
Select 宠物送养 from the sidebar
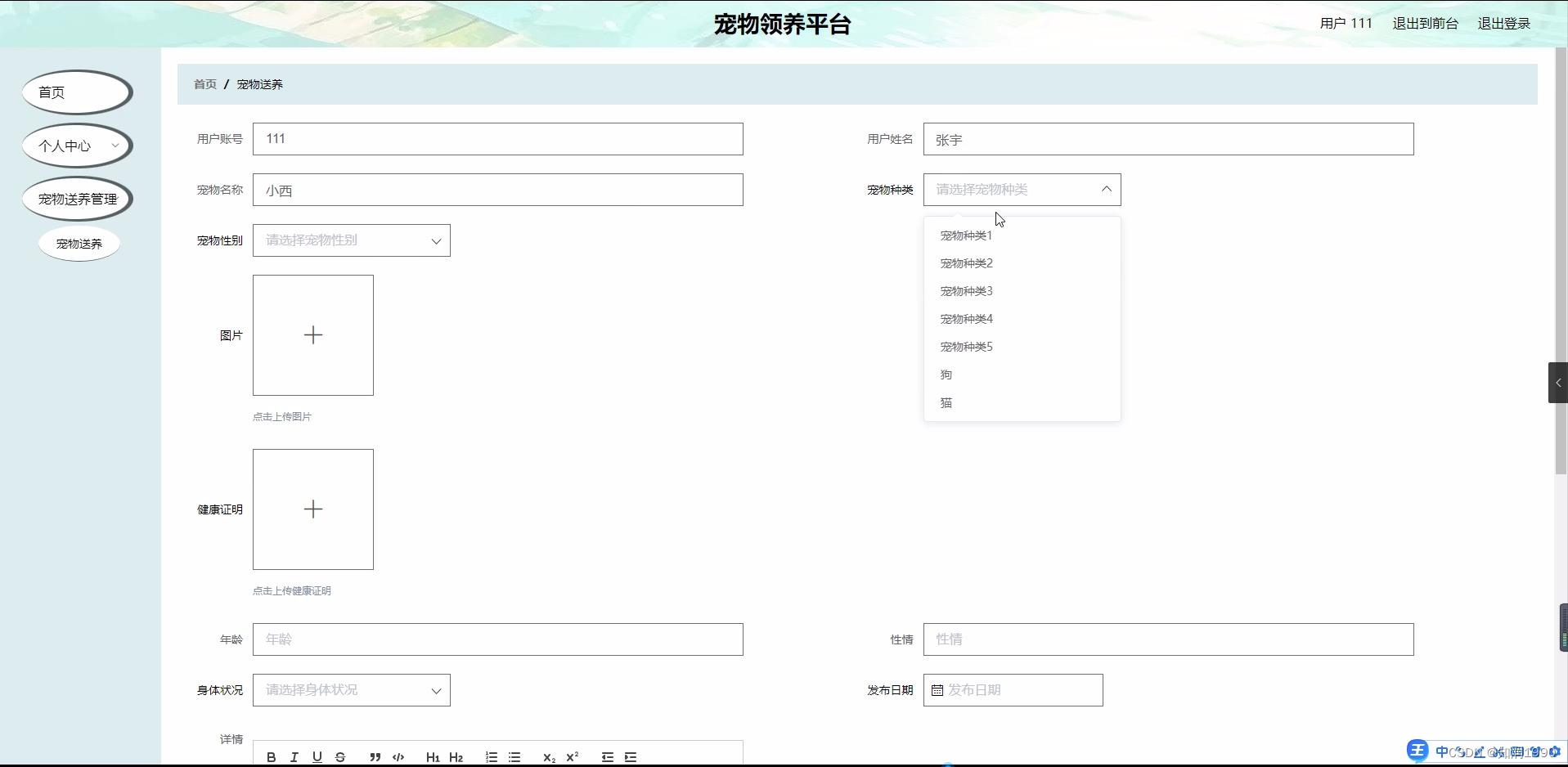(x=79, y=243)
